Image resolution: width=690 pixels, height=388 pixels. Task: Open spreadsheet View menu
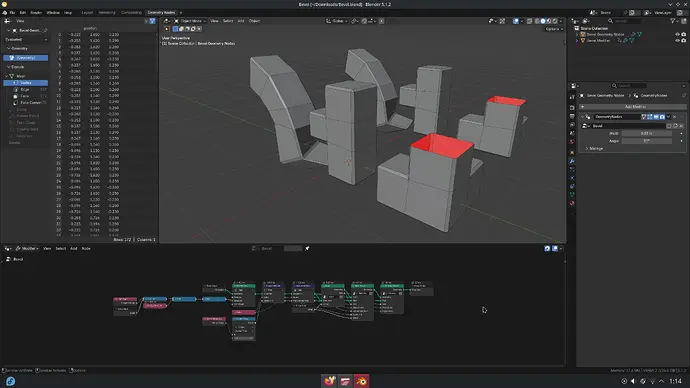20,21
